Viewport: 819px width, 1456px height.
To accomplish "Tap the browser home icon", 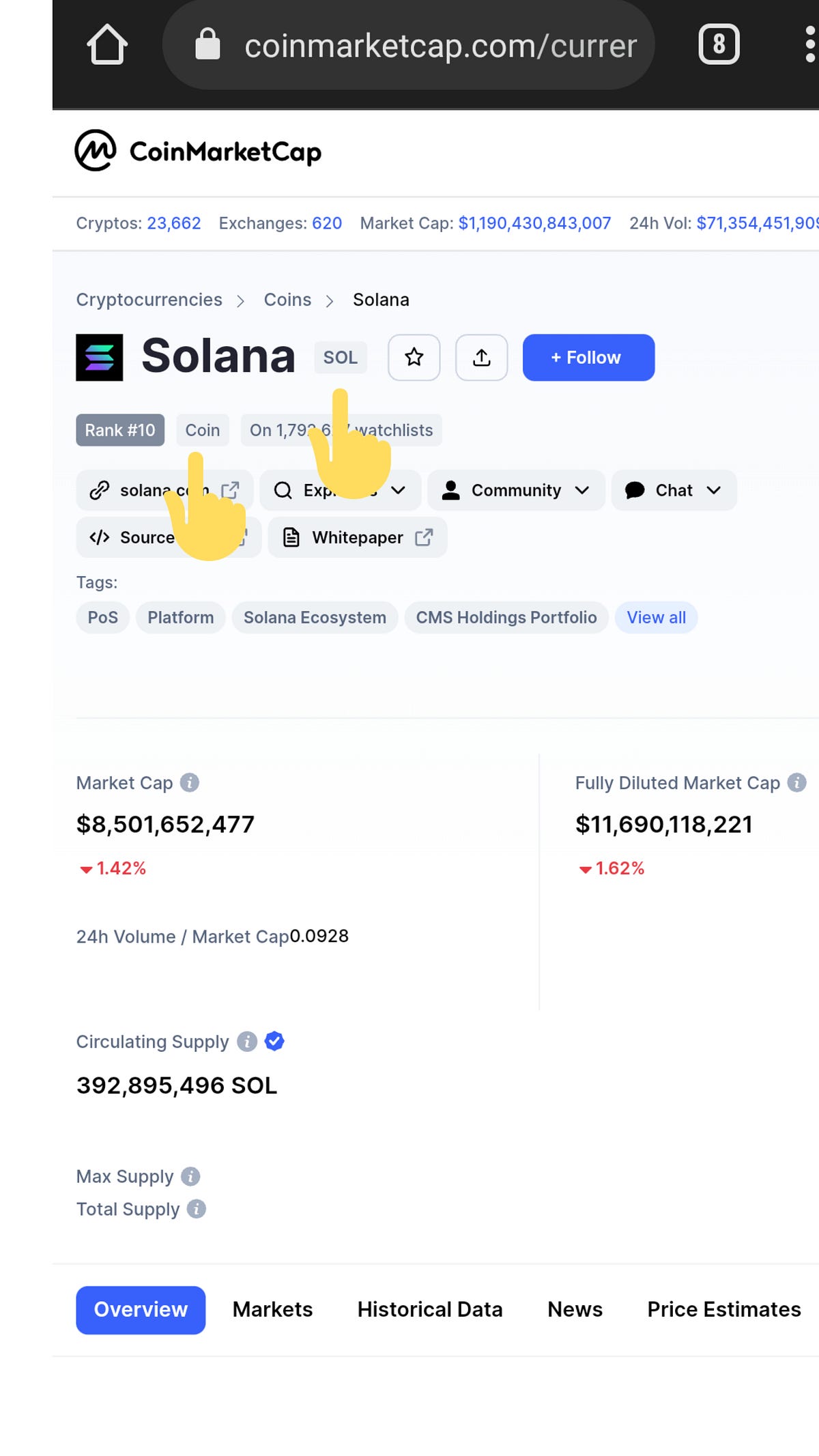I will pos(107,45).
